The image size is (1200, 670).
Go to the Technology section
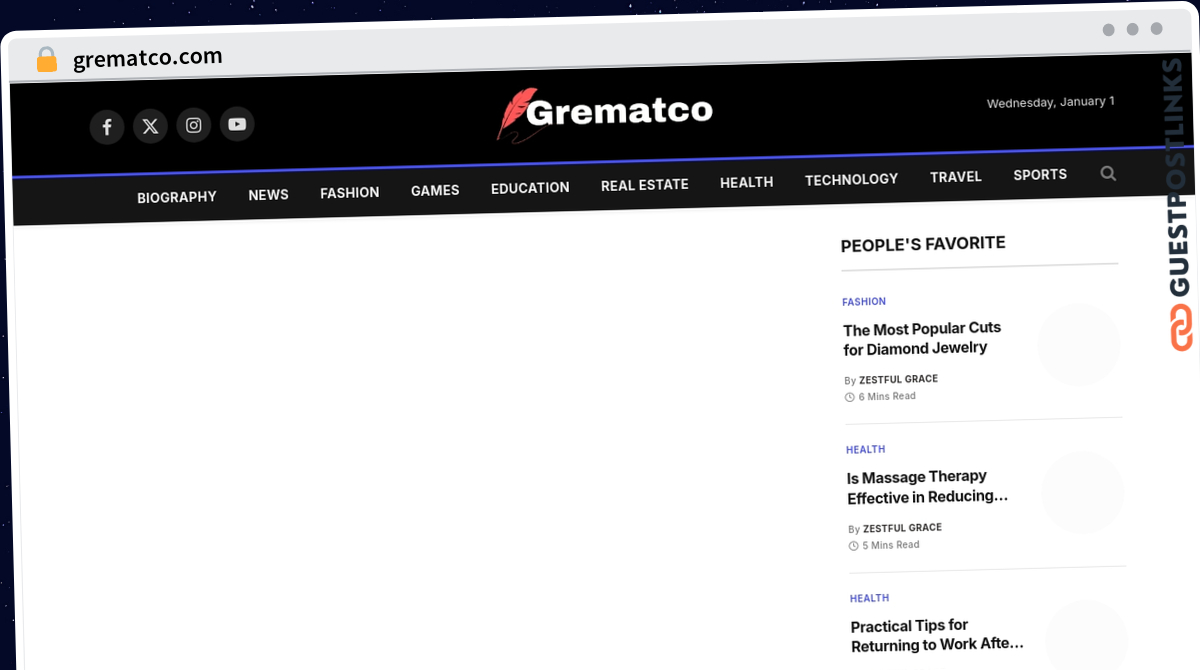(x=851, y=179)
